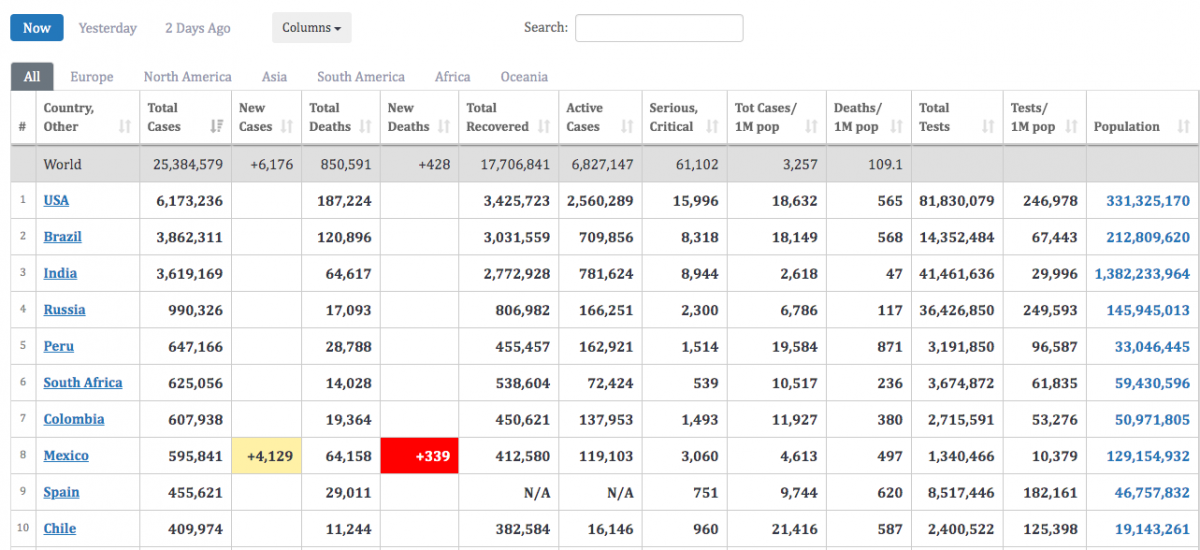This screenshot has width=1200, height=550.
Task: Sort by Total Cases column arrow icon
Action: click(217, 127)
